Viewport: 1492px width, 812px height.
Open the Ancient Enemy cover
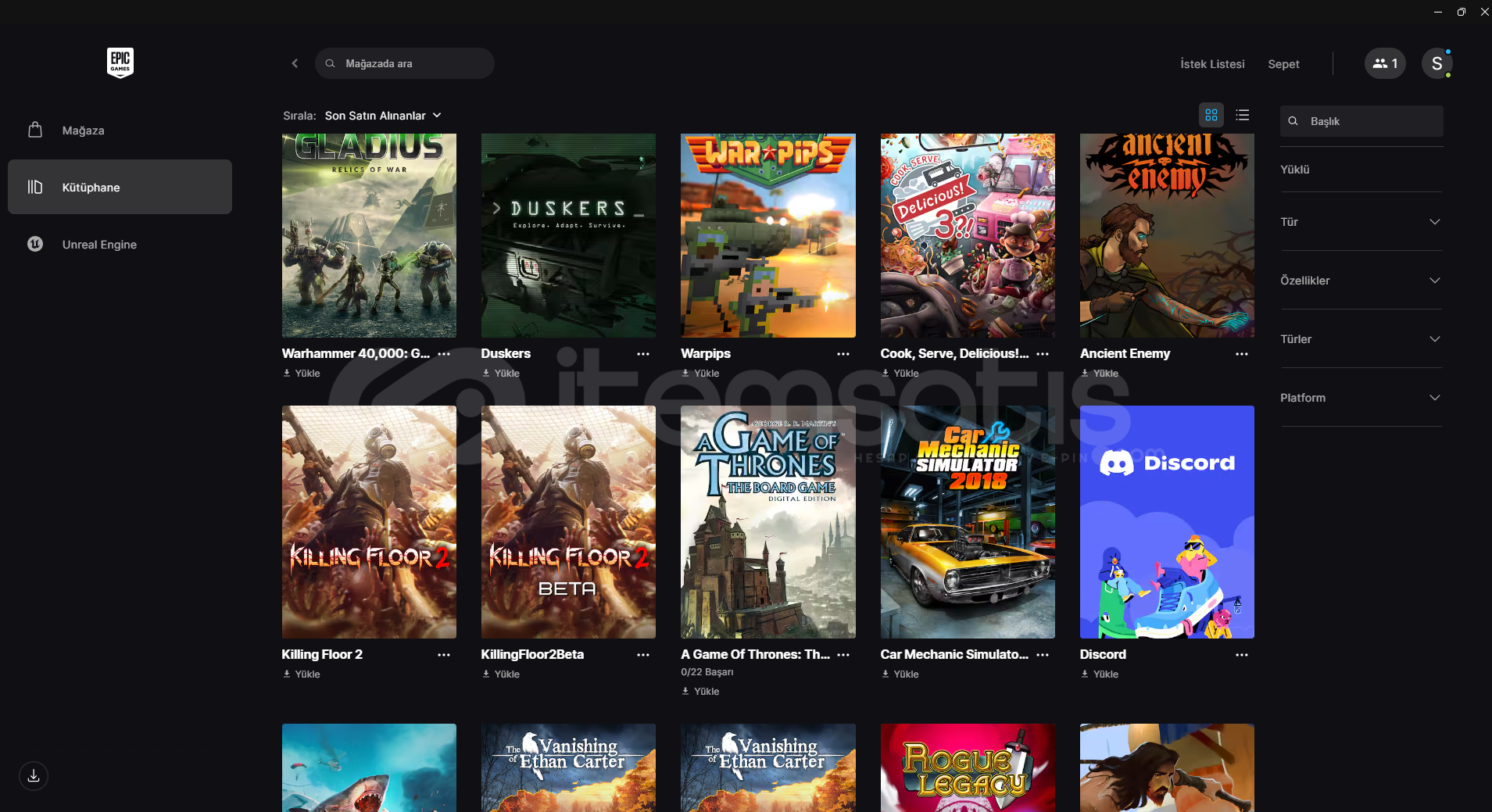(1167, 235)
